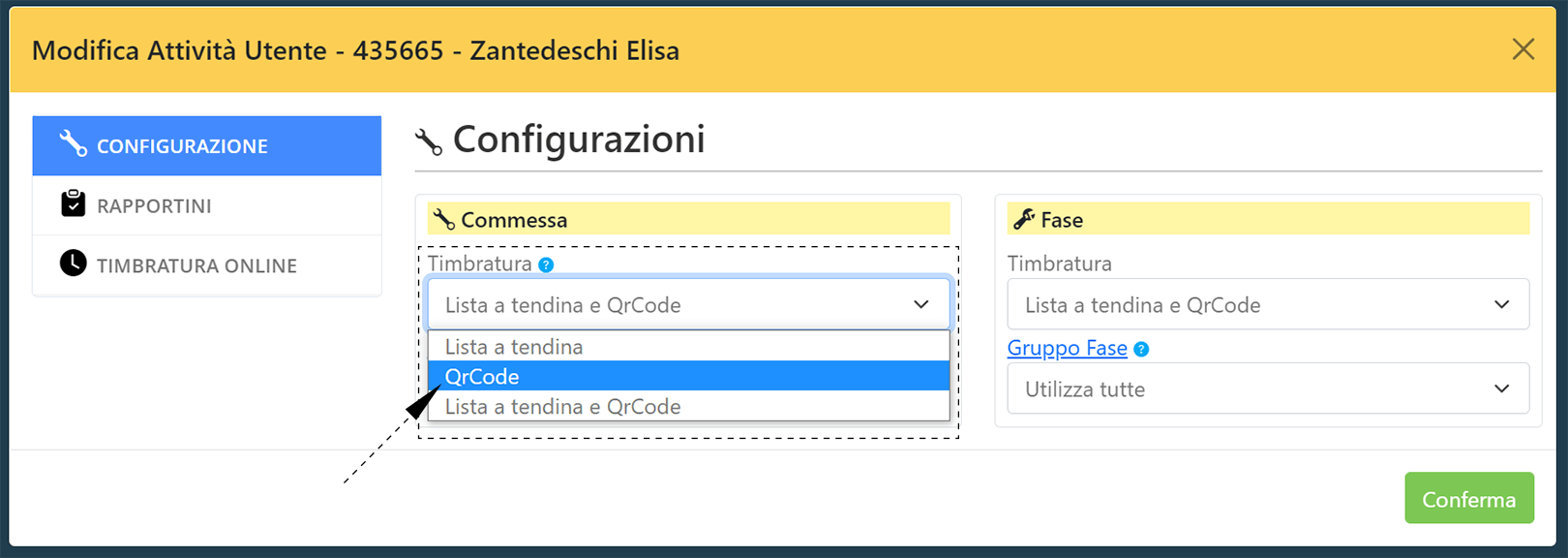Close the Modifica Attività Utente dialog
1568x558 pixels.
pos(1523,49)
